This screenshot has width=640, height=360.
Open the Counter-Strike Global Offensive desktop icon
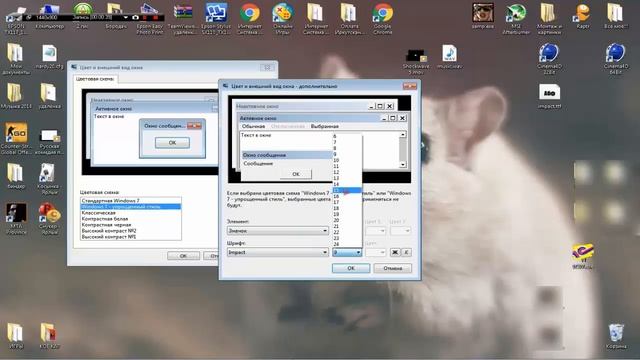(x=16, y=138)
